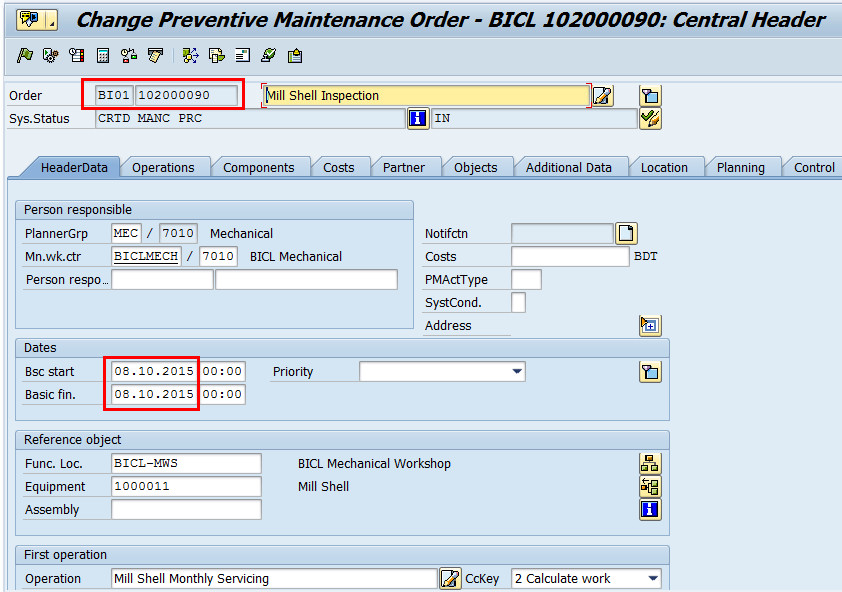Create a notification using the document icon

point(626,233)
